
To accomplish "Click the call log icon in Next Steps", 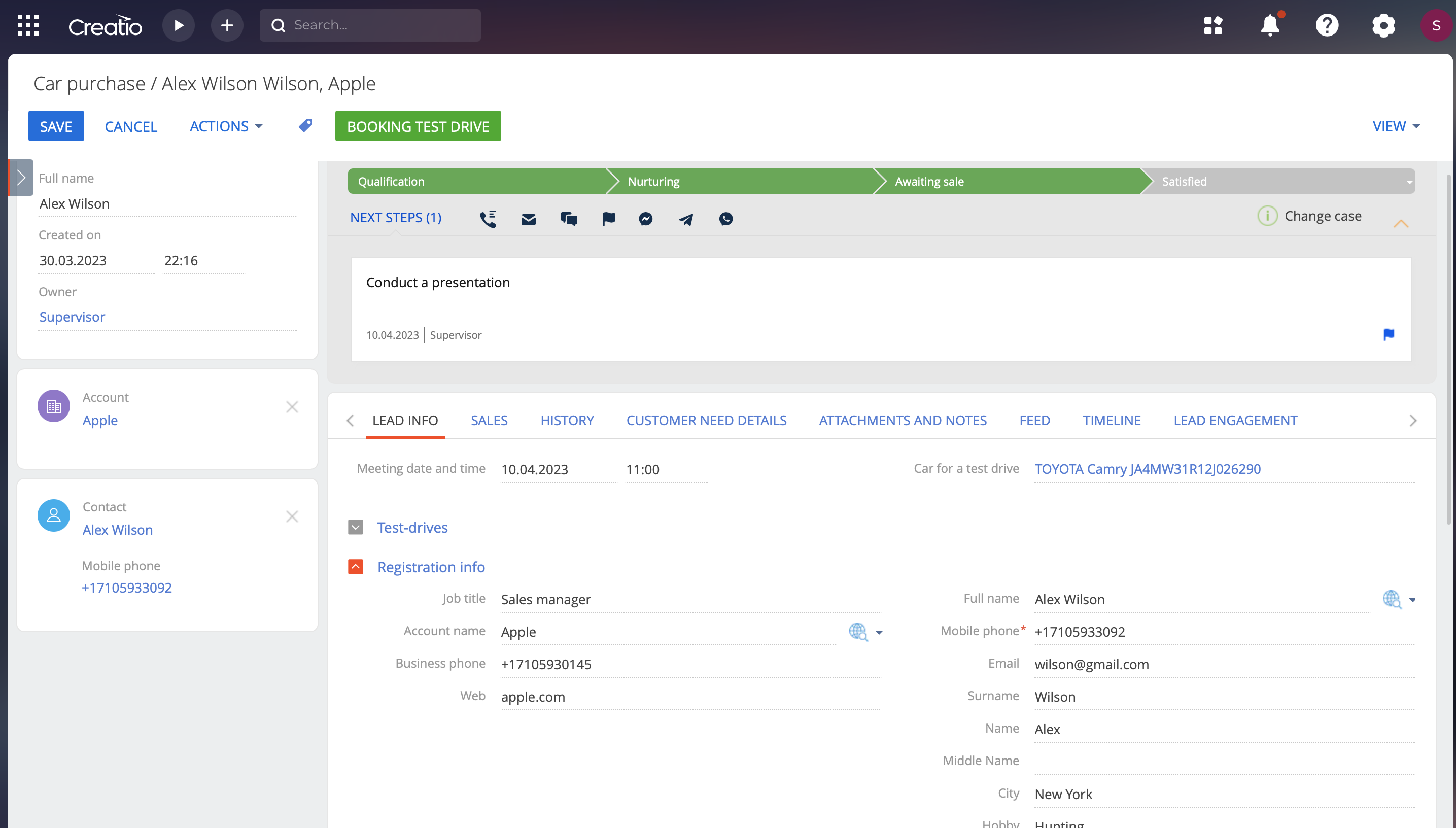I will pyautogui.click(x=488, y=219).
